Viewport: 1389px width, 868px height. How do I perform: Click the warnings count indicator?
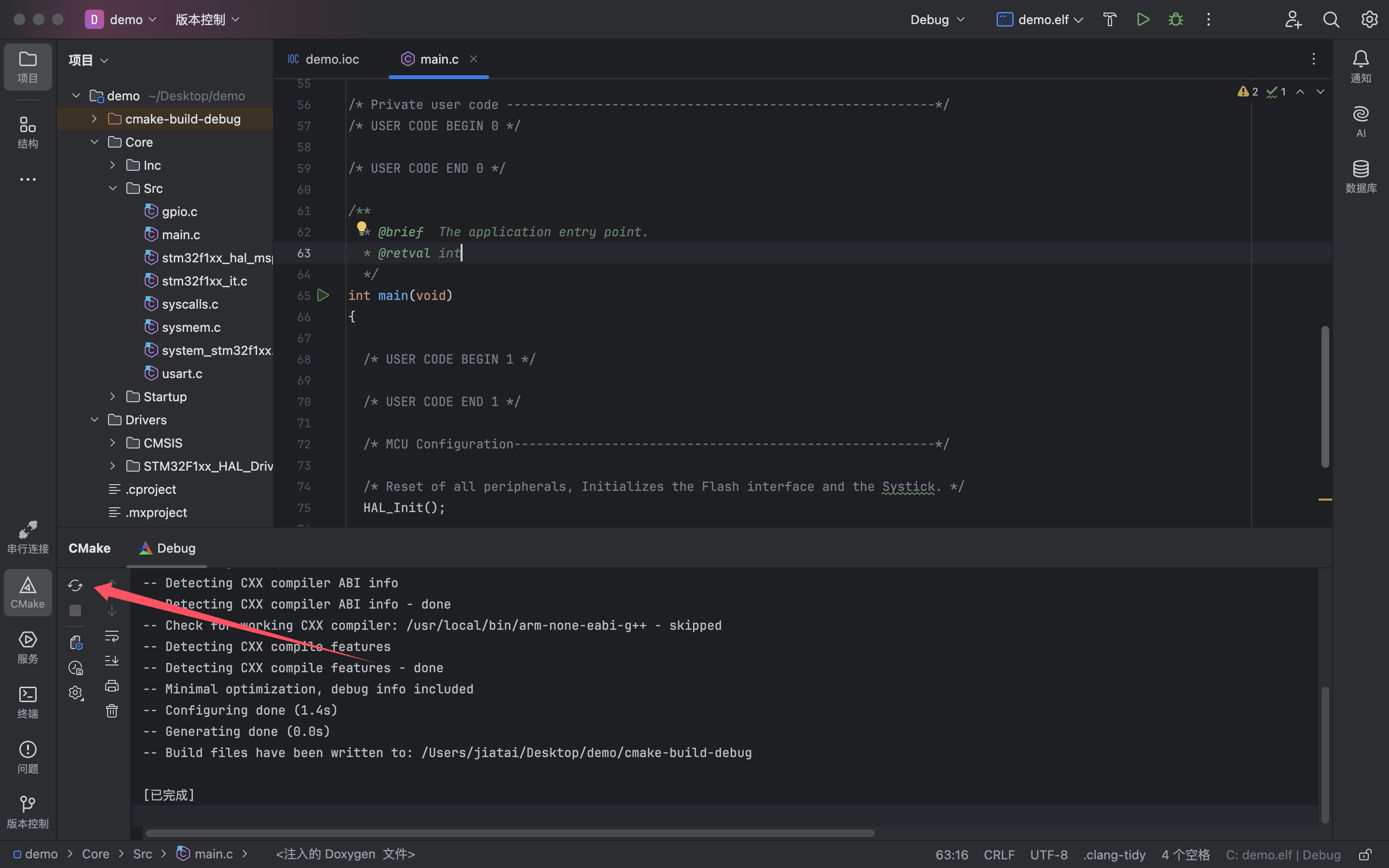pos(1248,92)
